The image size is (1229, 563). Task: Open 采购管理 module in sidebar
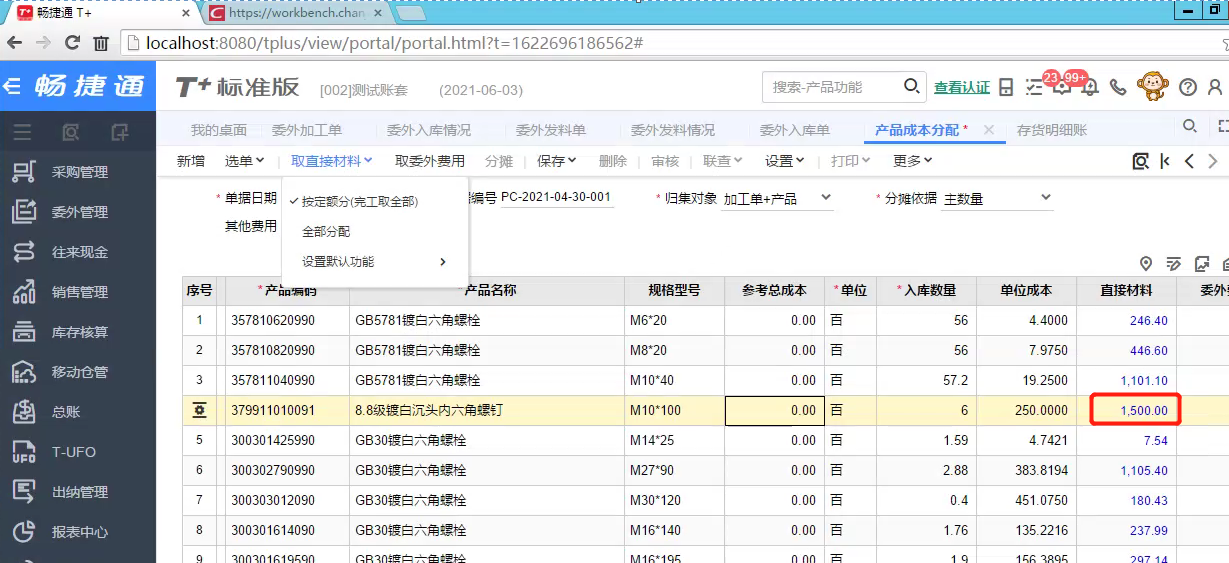(78, 172)
